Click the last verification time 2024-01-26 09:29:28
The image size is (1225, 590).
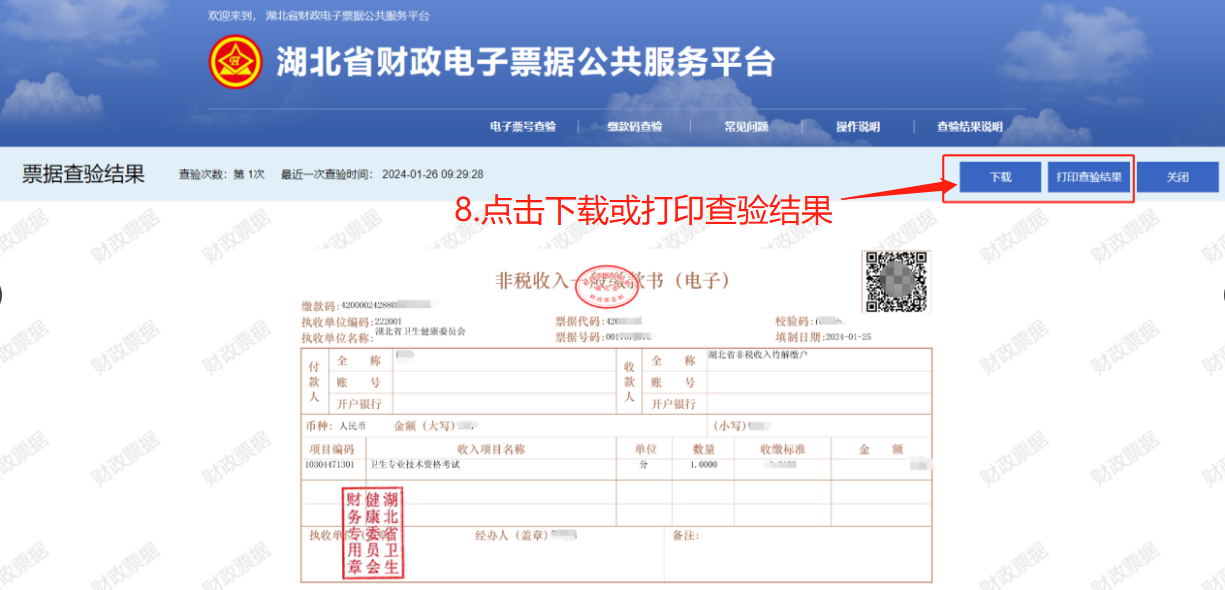432,174
